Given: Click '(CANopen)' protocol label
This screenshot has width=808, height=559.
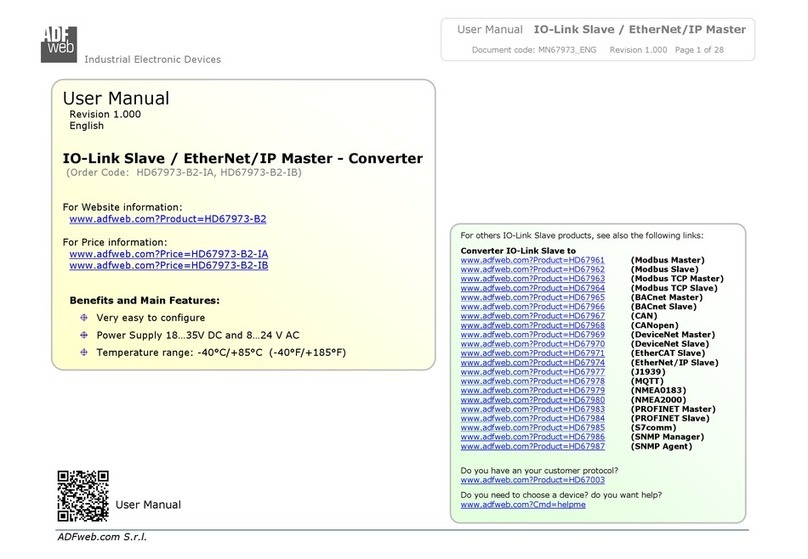Looking at the screenshot, I should tap(654, 326).
